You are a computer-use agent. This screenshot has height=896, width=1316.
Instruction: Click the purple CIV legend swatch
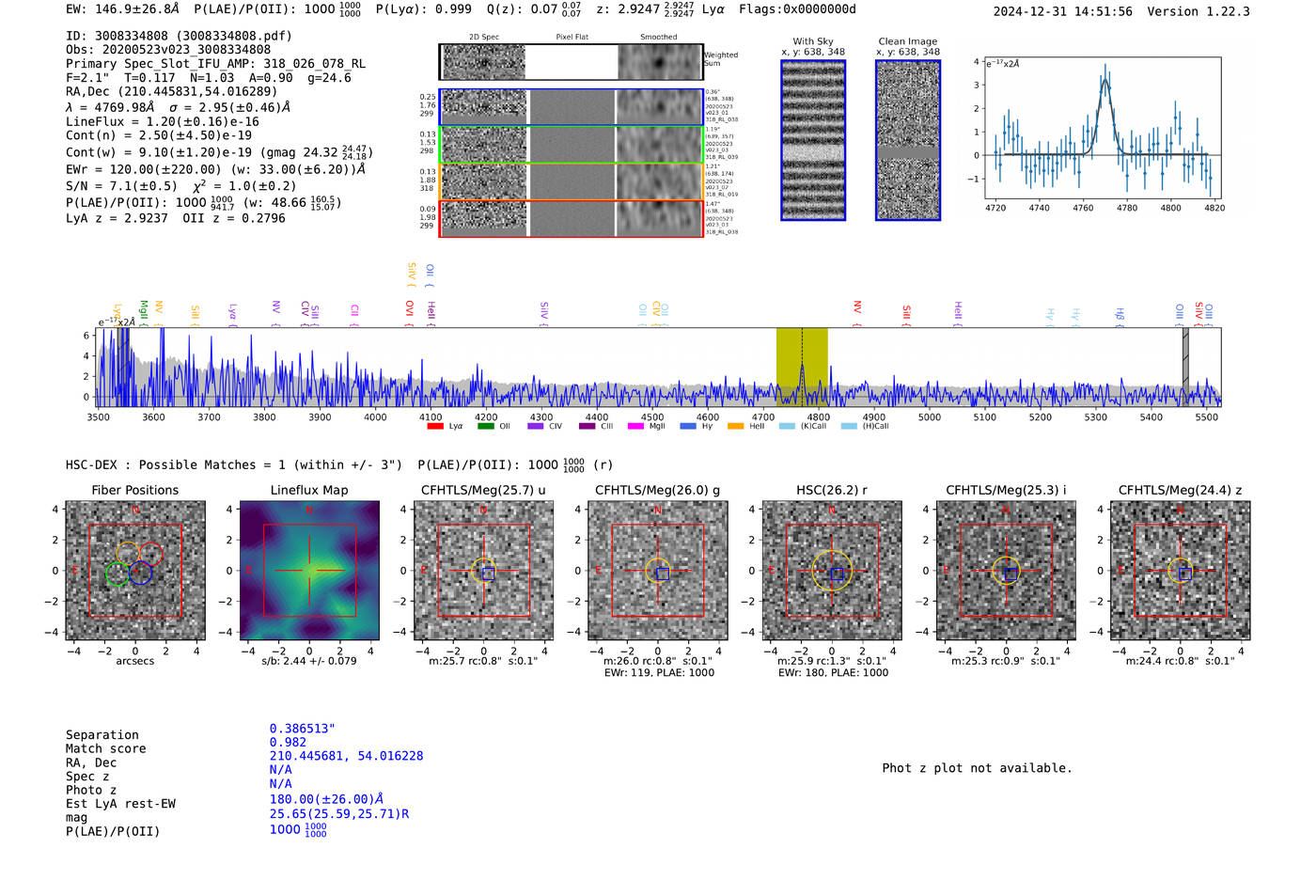pos(536,426)
